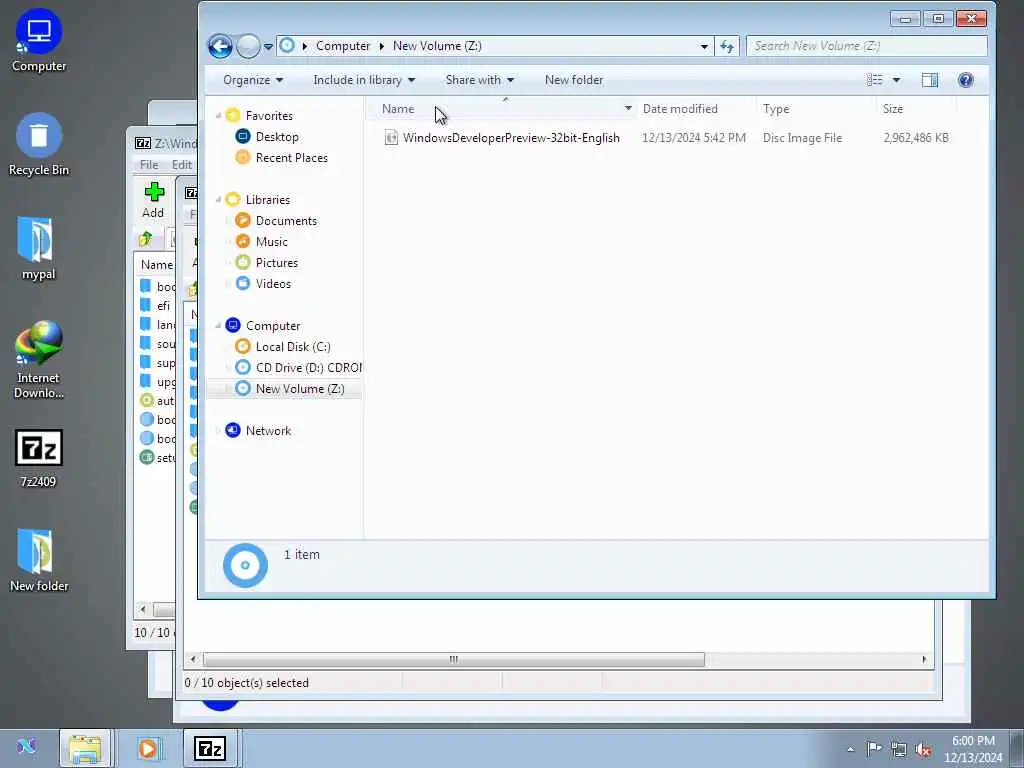Open the address bar history dropdown
Screen dimensions: 1024x768
[x=704, y=46]
